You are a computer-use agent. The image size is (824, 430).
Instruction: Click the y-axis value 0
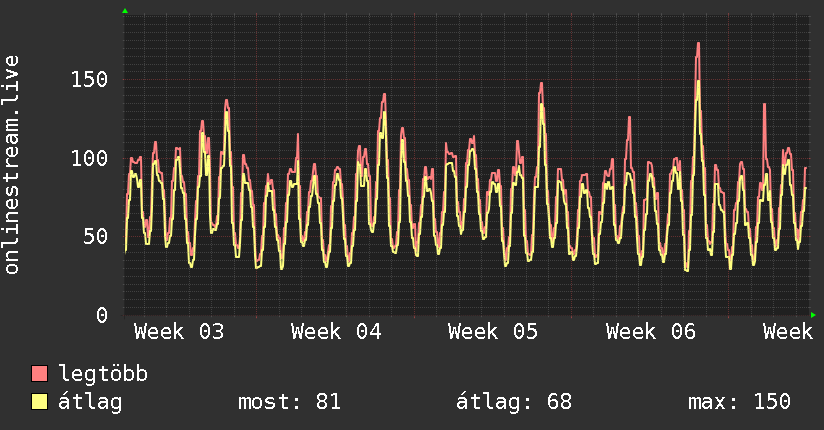point(102,315)
